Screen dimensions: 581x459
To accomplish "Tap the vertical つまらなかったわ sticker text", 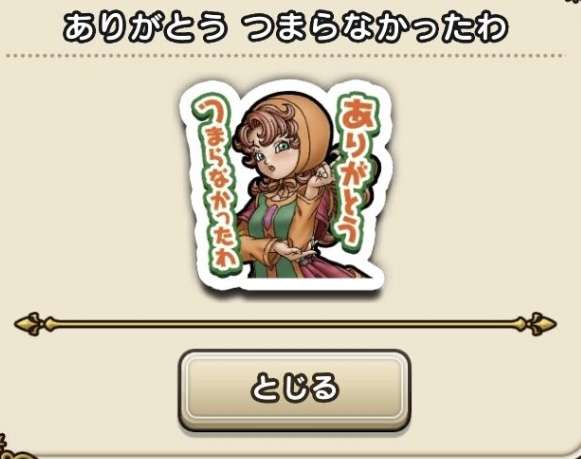I will [216, 187].
